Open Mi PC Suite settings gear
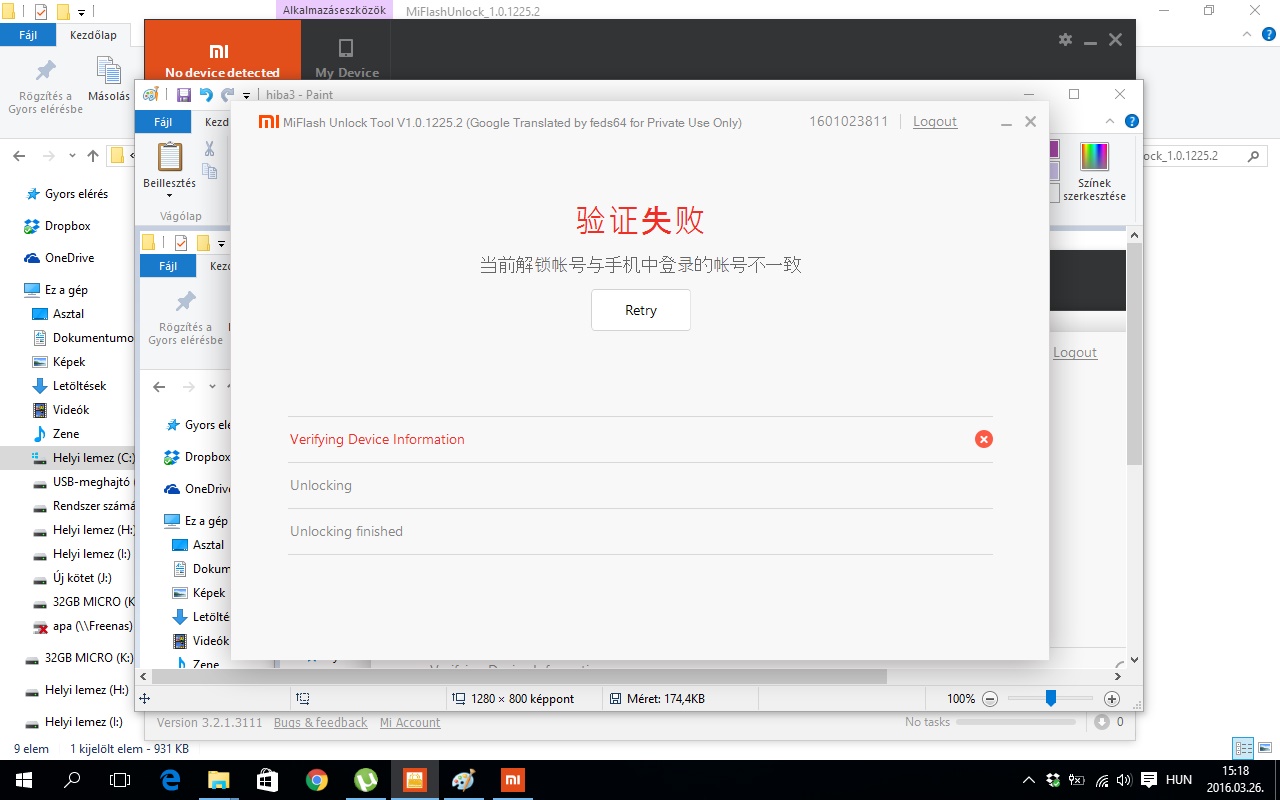The image size is (1280, 800). [x=1065, y=39]
